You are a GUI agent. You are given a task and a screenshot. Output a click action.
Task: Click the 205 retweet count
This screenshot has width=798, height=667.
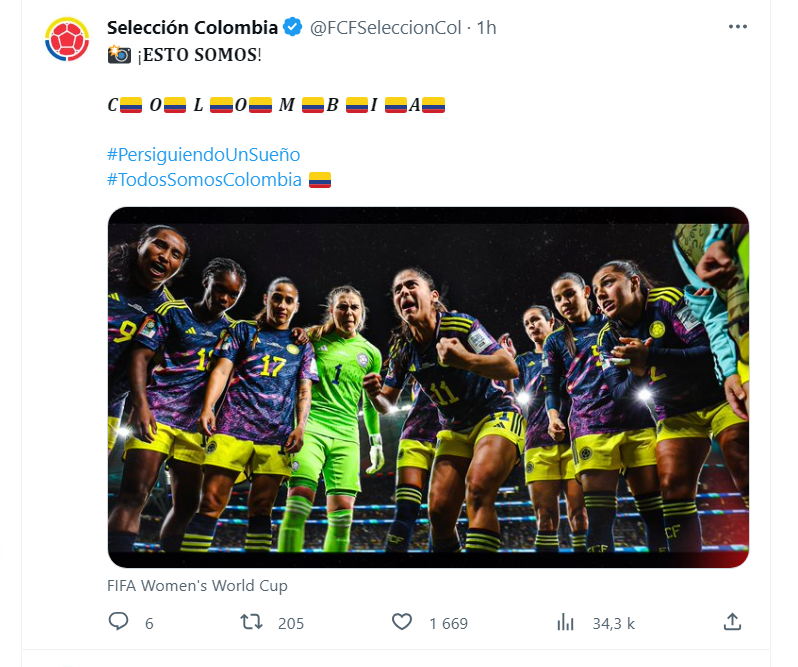[x=291, y=623]
